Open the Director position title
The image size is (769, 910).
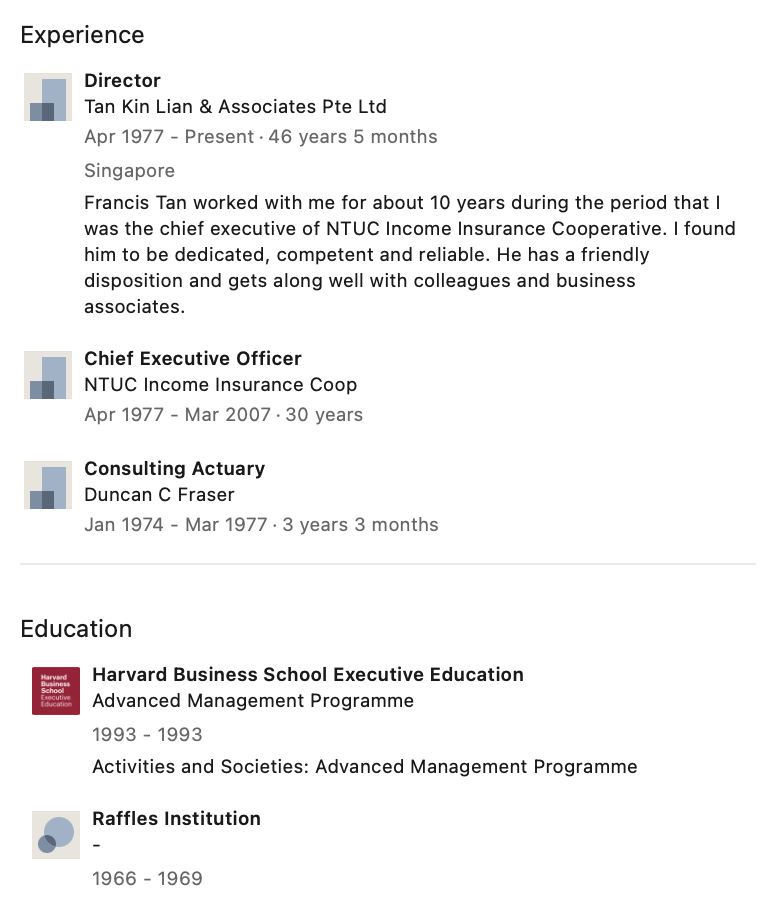click(x=122, y=81)
